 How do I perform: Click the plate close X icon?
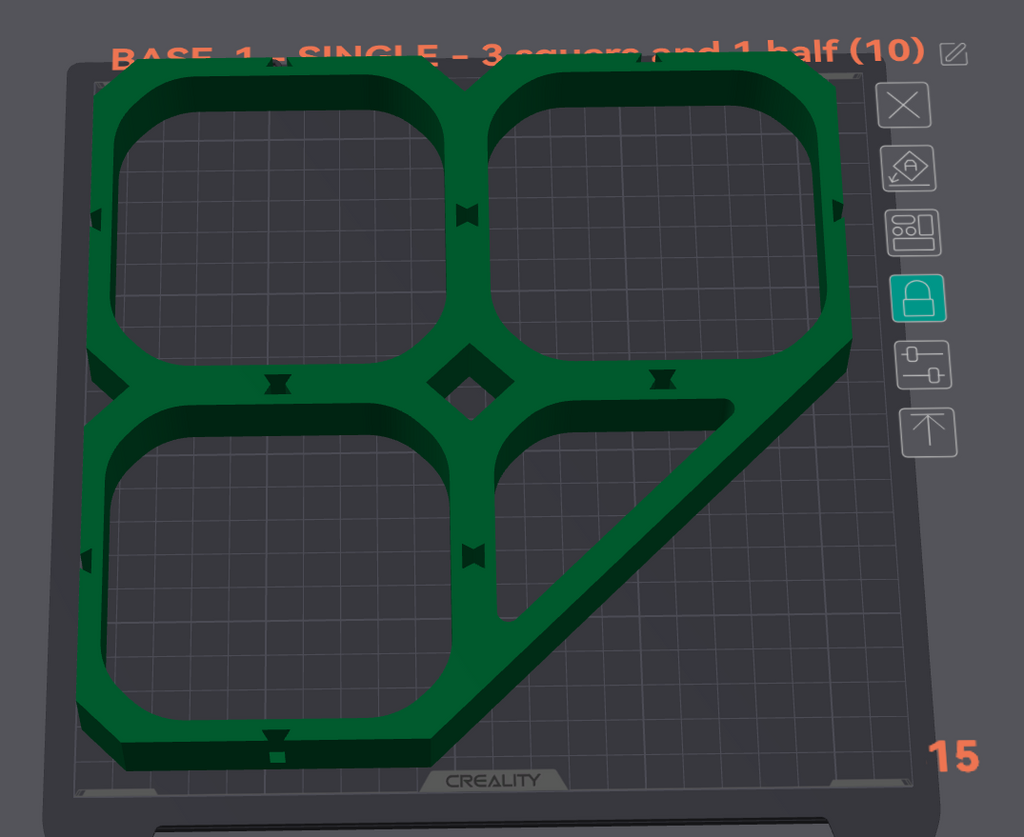[x=903, y=105]
